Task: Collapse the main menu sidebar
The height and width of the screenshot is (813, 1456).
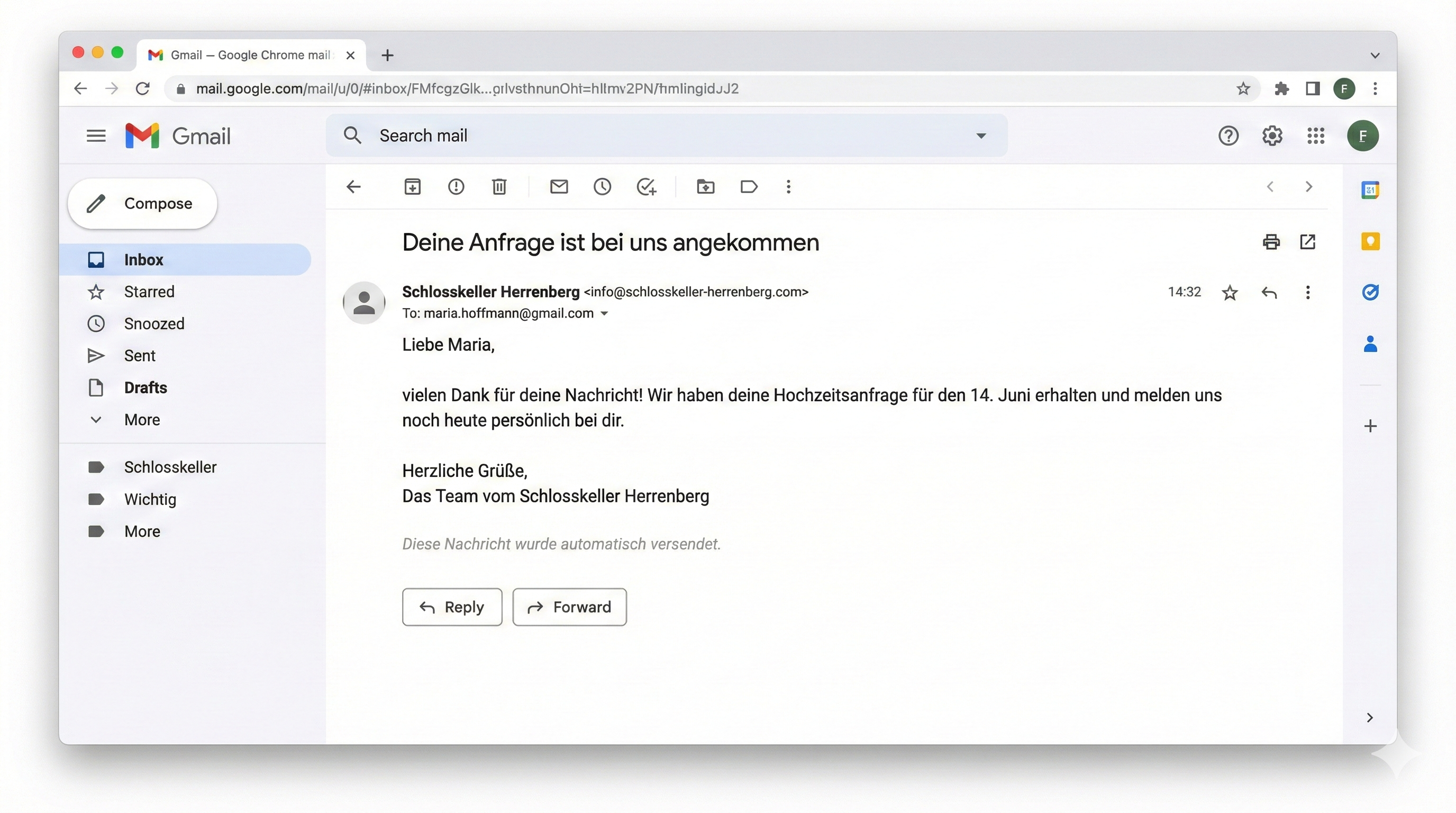Action: [96, 135]
